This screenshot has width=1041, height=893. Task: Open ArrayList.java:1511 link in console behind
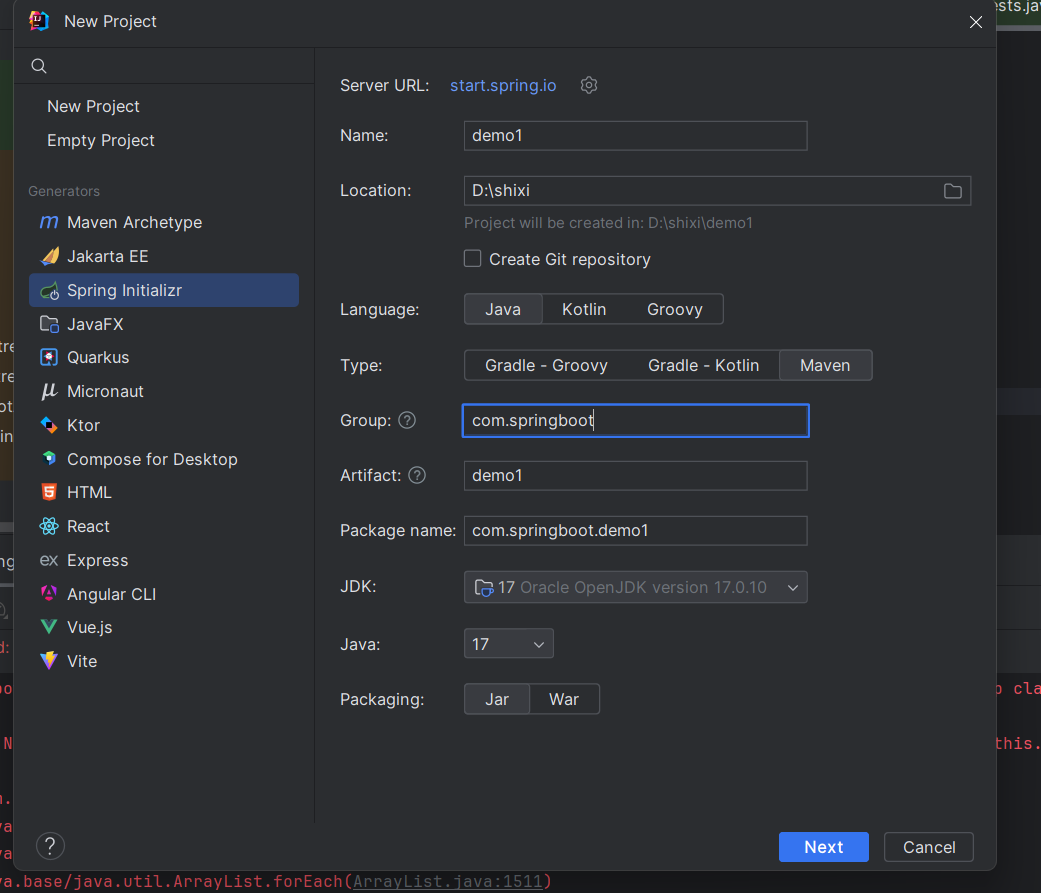tap(447, 882)
